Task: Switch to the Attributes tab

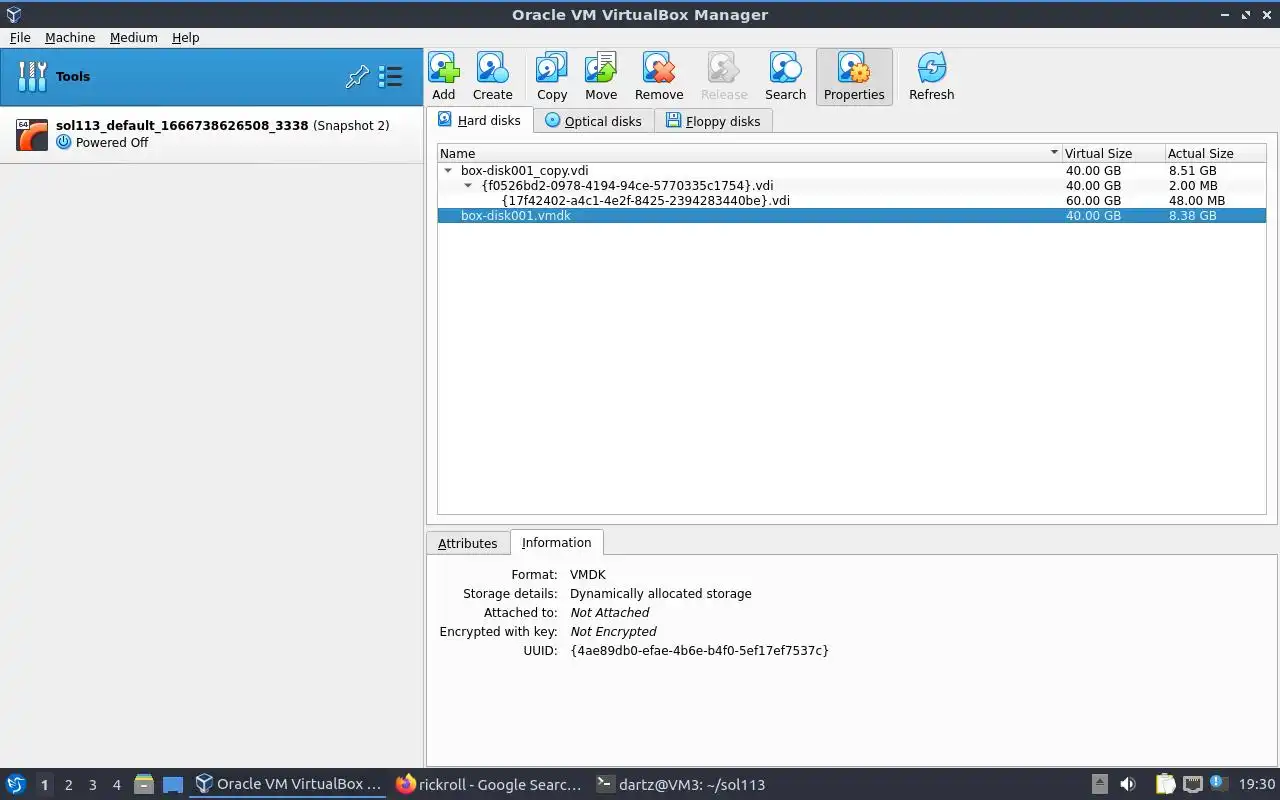Action: [467, 543]
